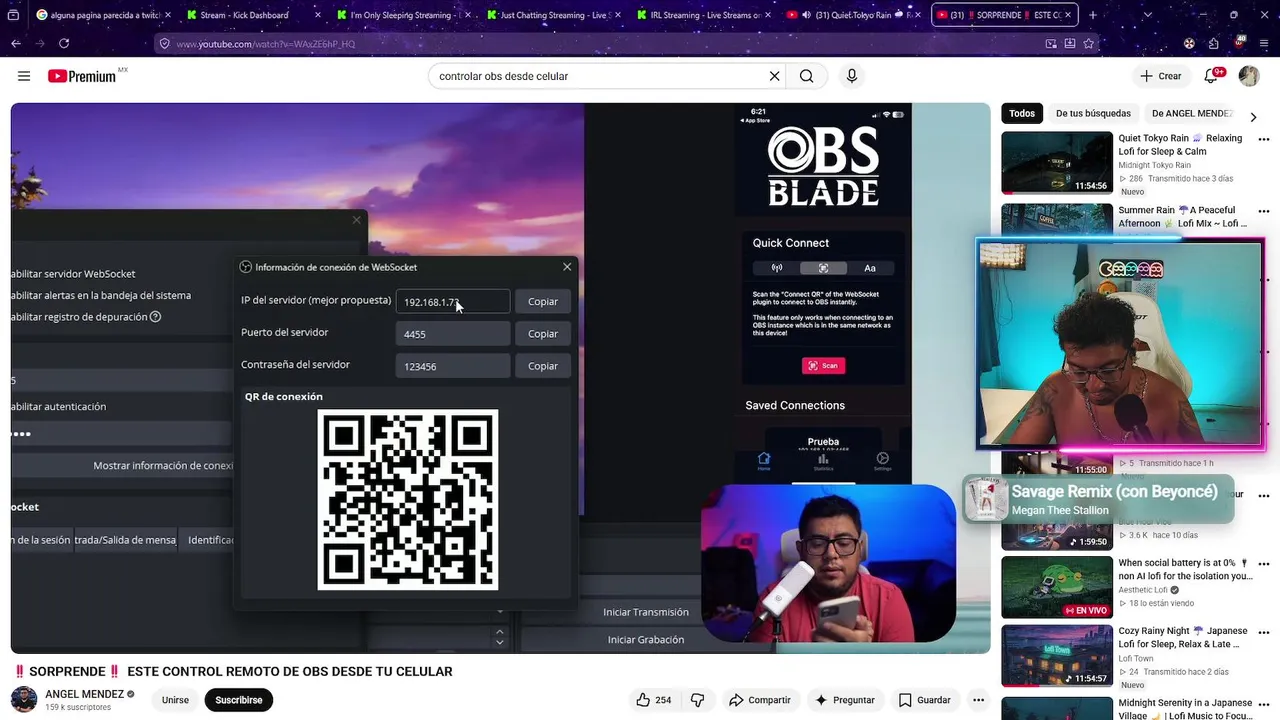Open the YouTube guide hamburger menu

24,76
